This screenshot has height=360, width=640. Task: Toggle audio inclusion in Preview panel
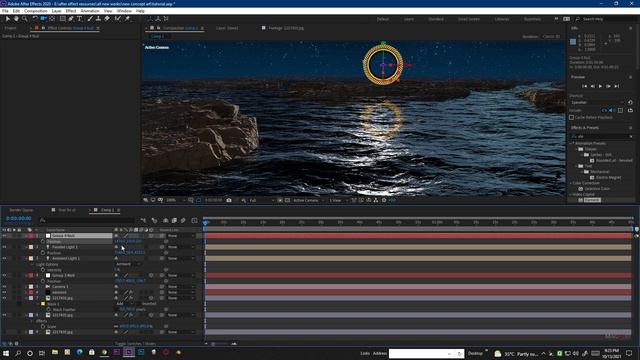tap(612, 111)
